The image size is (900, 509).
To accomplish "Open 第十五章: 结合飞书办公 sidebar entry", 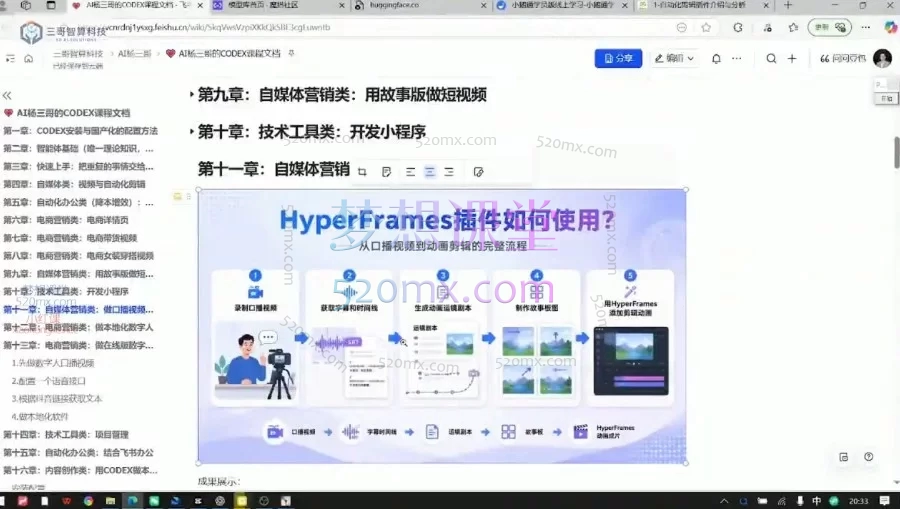I will click(x=79, y=452).
